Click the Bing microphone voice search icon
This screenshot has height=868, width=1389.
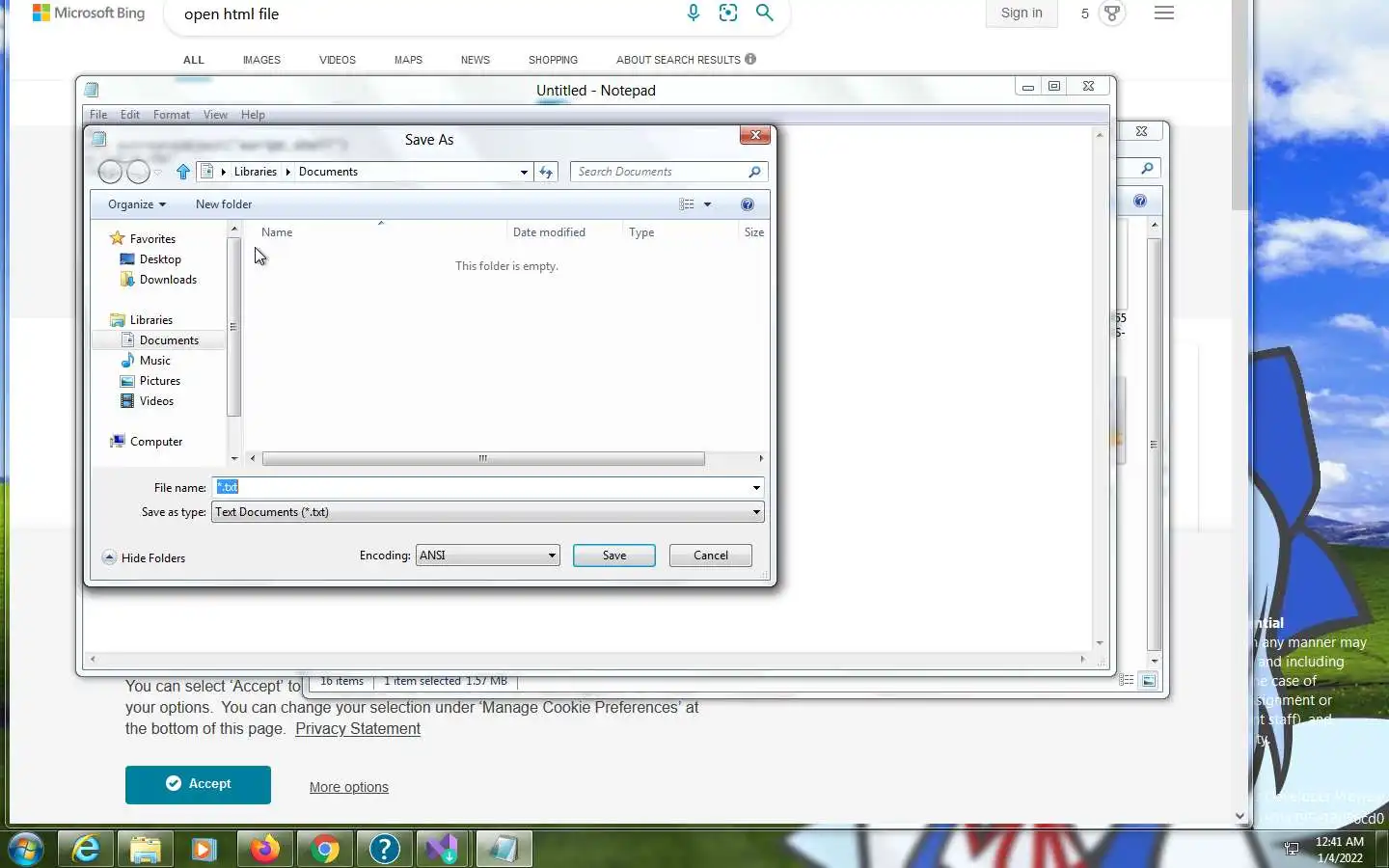pos(693,13)
